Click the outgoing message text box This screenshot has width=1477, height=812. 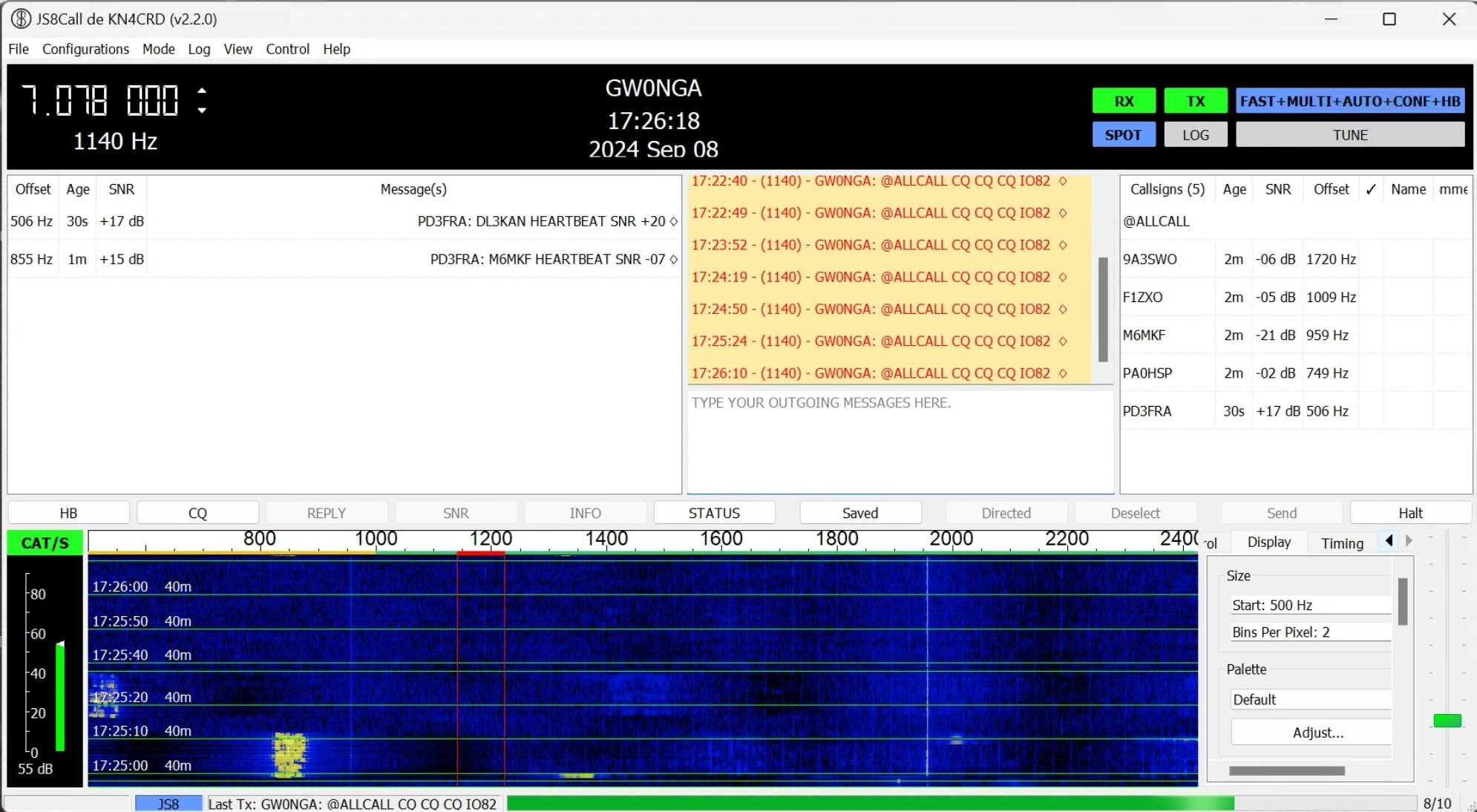point(900,442)
